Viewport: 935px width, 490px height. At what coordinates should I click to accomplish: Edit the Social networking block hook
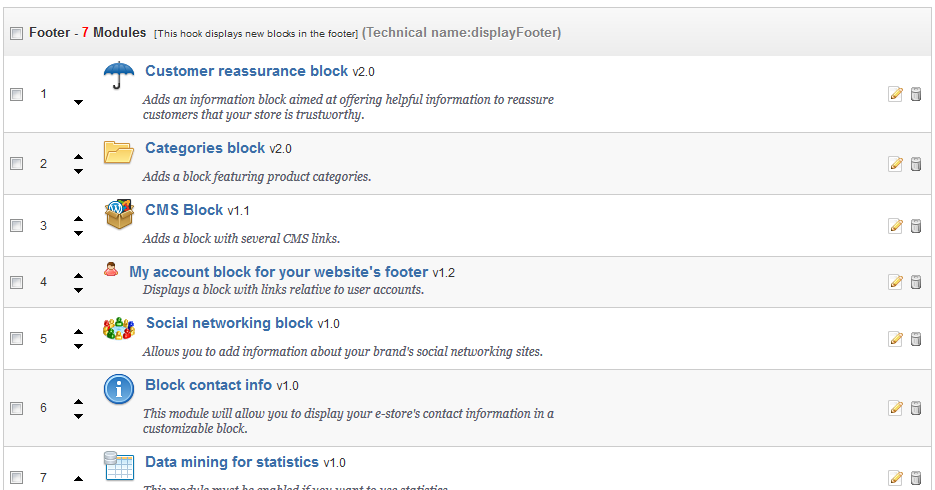coord(895,339)
